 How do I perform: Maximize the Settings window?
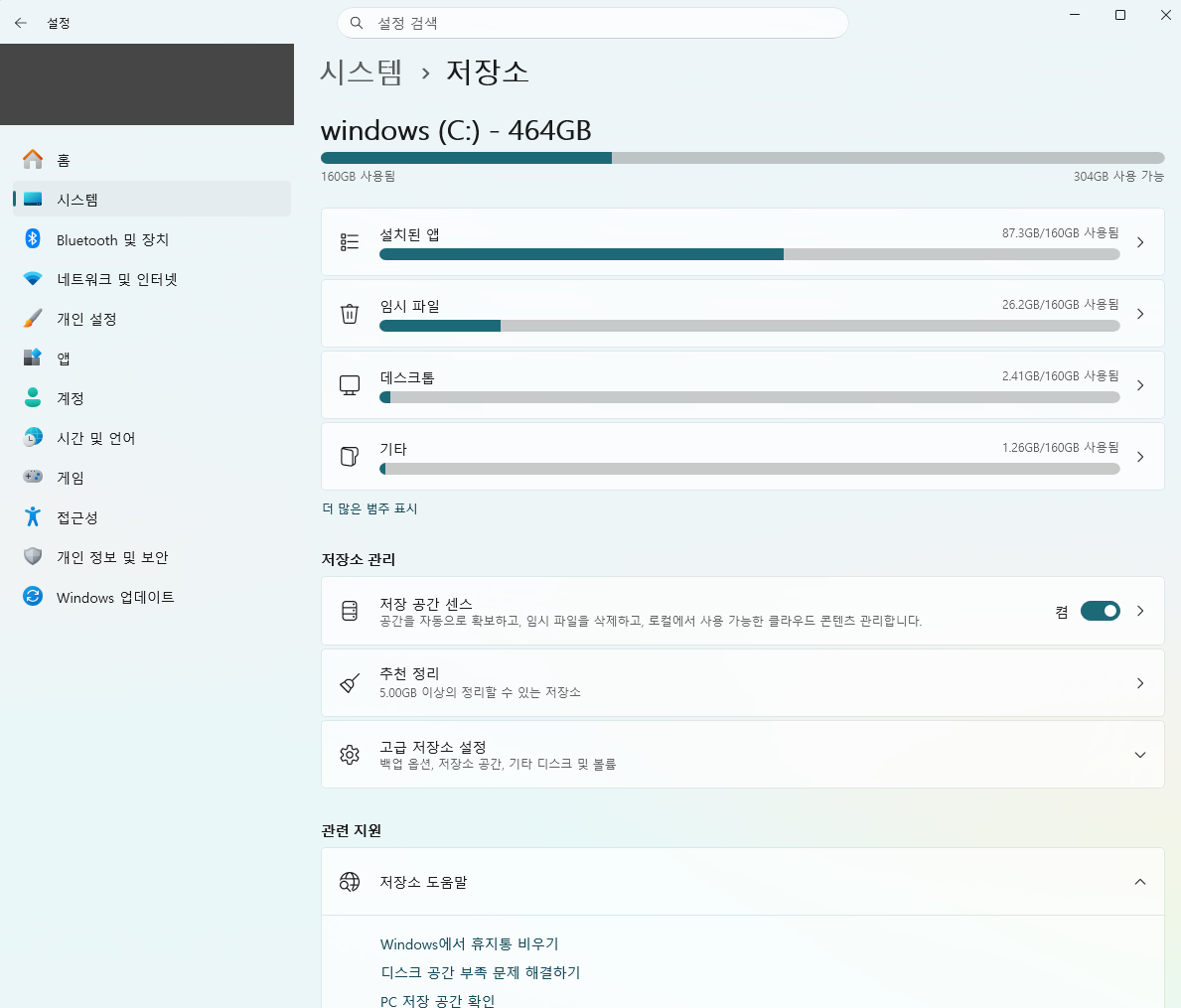click(1120, 15)
